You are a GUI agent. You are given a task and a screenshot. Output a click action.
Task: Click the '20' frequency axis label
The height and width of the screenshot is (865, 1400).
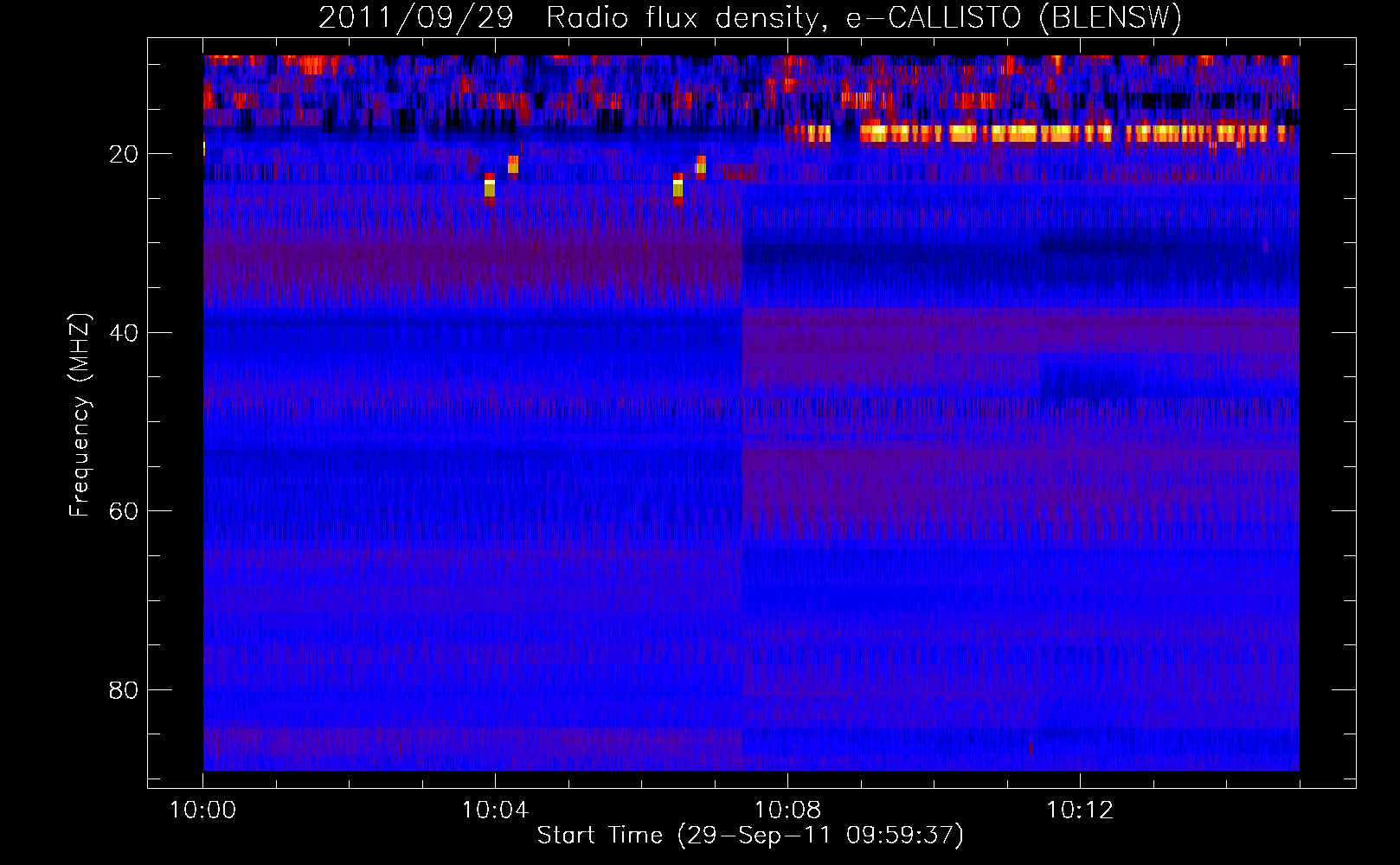click(124, 155)
